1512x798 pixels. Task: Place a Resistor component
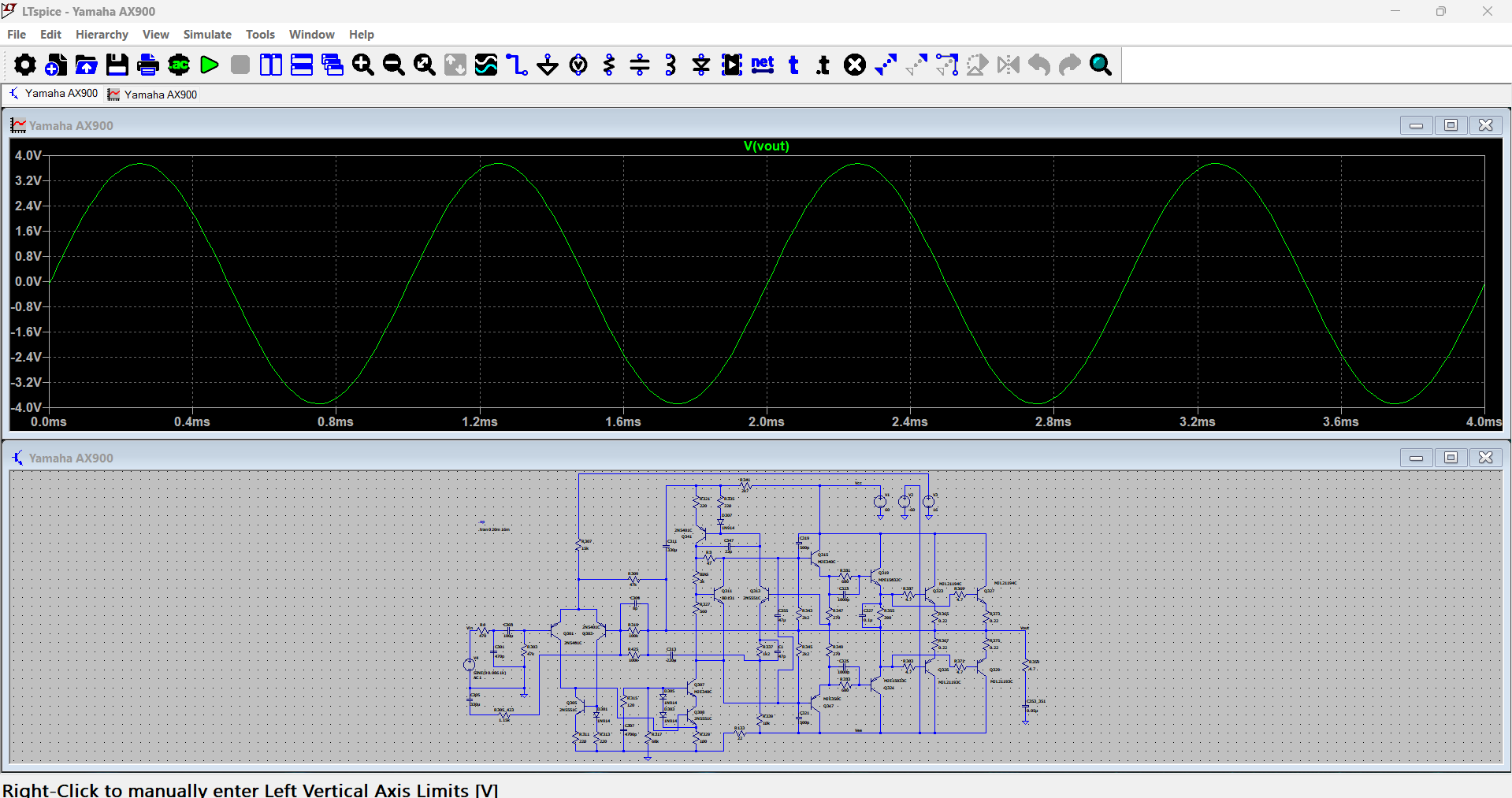click(x=609, y=65)
